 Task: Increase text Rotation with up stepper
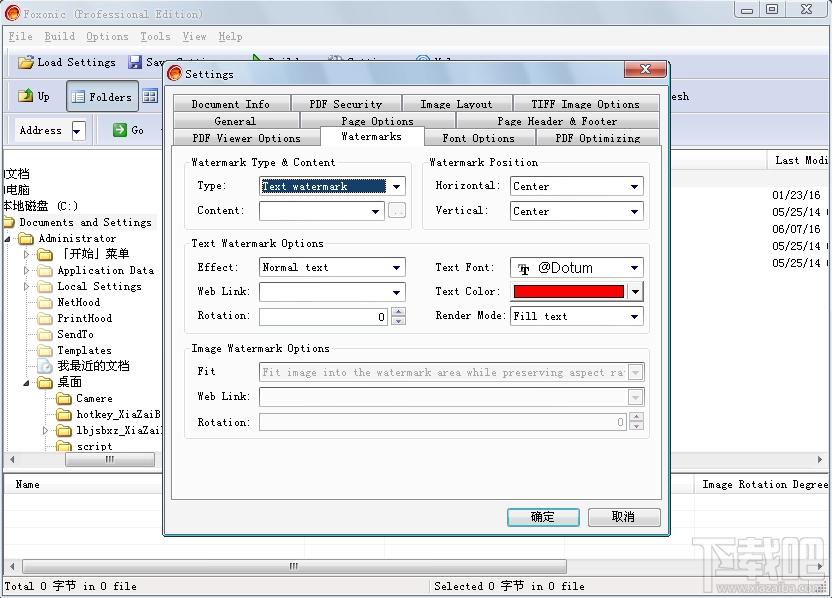pos(398,312)
